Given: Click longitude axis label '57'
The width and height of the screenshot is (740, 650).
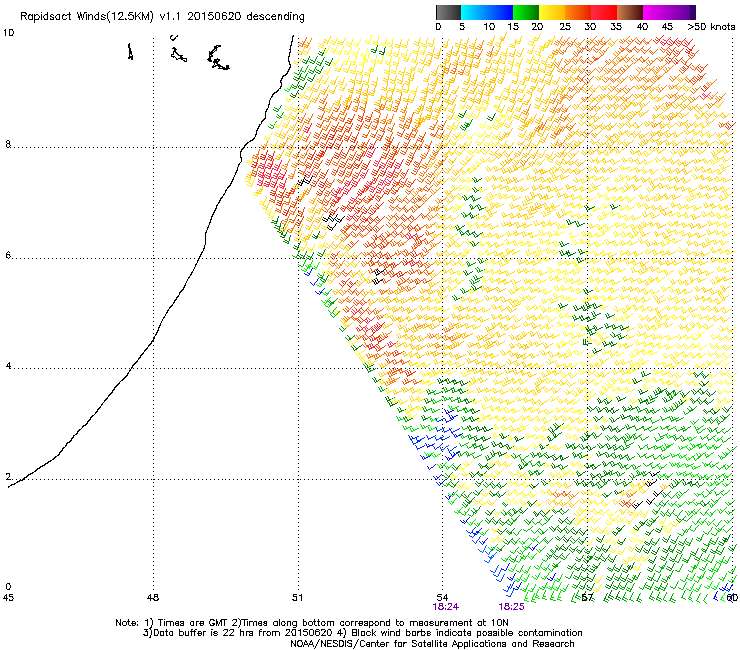Looking at the screenshot, I should tap(587, 598).
